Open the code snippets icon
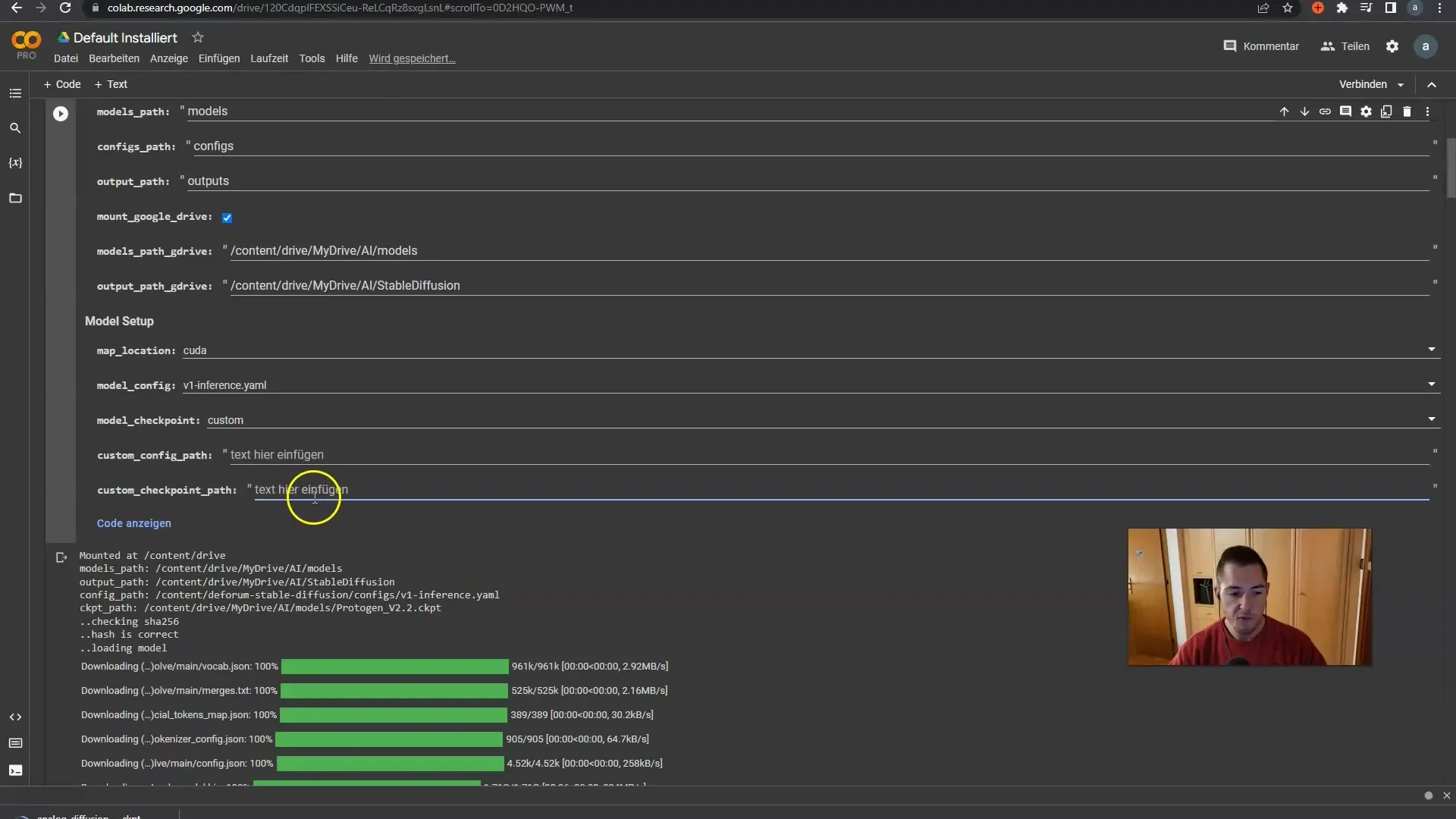Image resolution: width=1456 pixels, height=819 pixels. [x=15, y=717]
